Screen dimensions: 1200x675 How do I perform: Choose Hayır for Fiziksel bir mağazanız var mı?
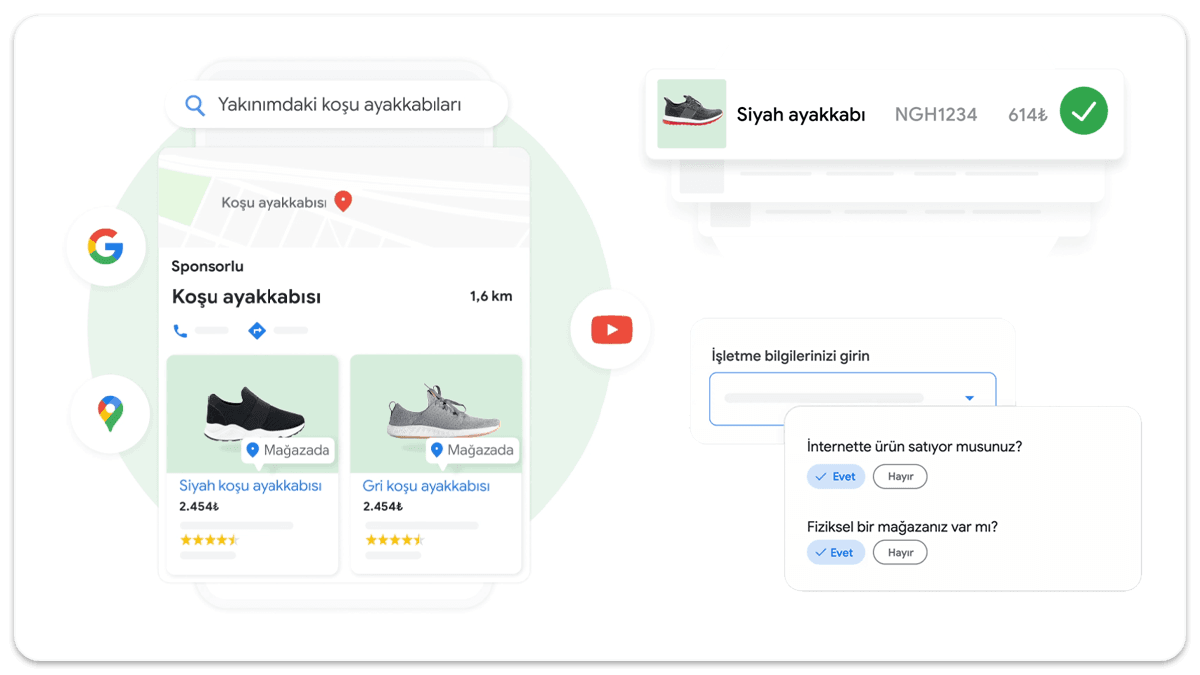pos(899,552)
